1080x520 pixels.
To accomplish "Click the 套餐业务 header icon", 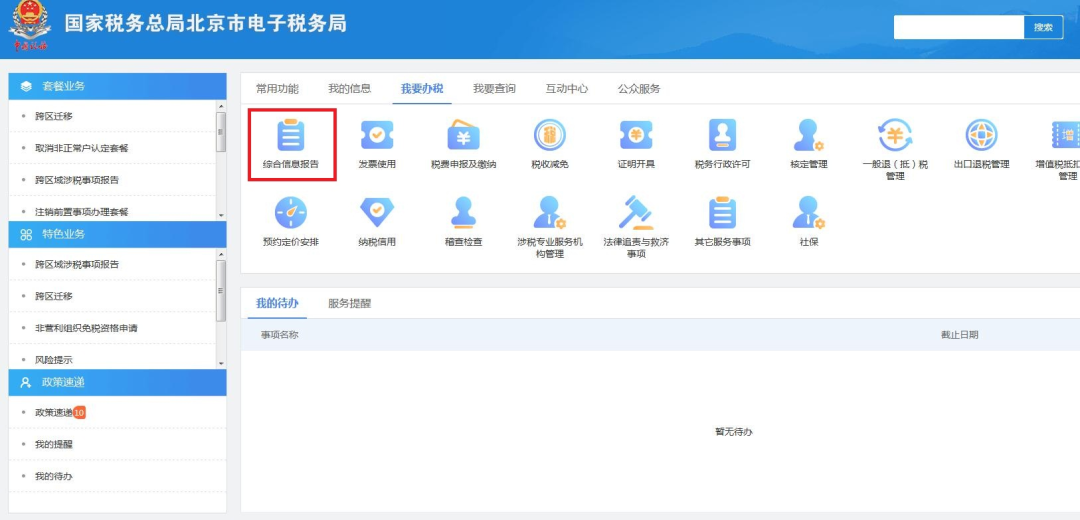I will click(x=26, y=86).
